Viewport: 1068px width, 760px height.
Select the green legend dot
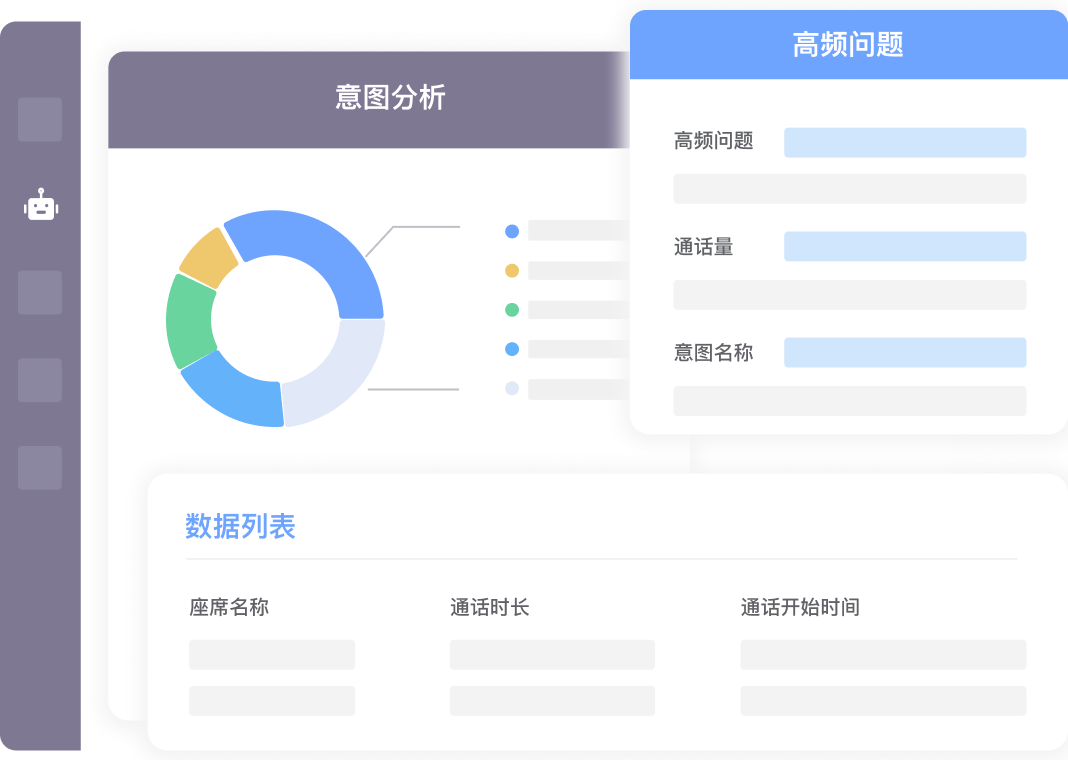point(512,310)
